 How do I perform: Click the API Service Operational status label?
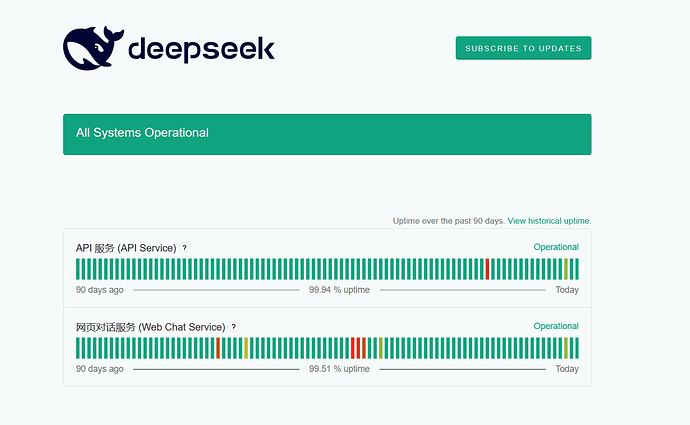click(x=556, y=247)
